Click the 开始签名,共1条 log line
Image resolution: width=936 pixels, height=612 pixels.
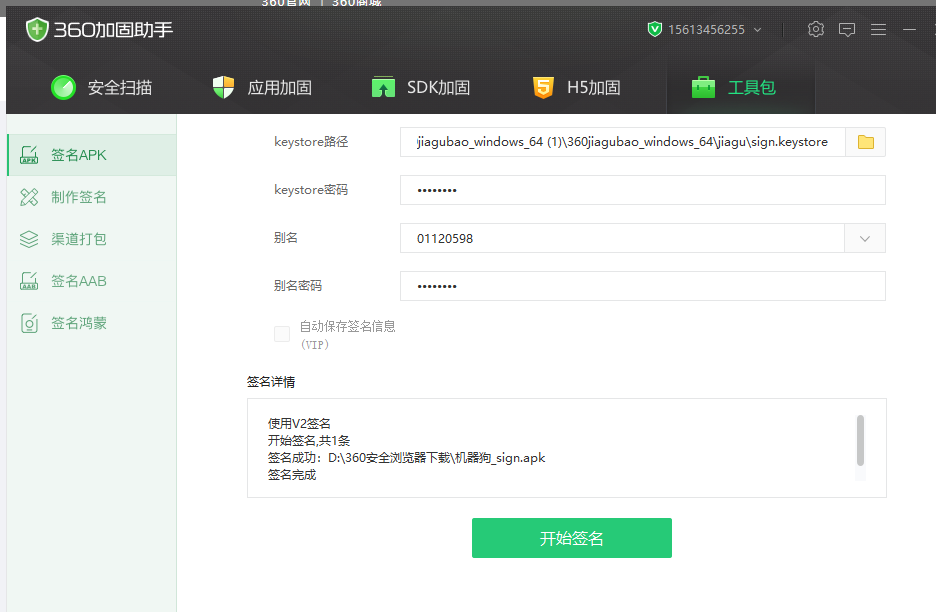pos(309,441)
